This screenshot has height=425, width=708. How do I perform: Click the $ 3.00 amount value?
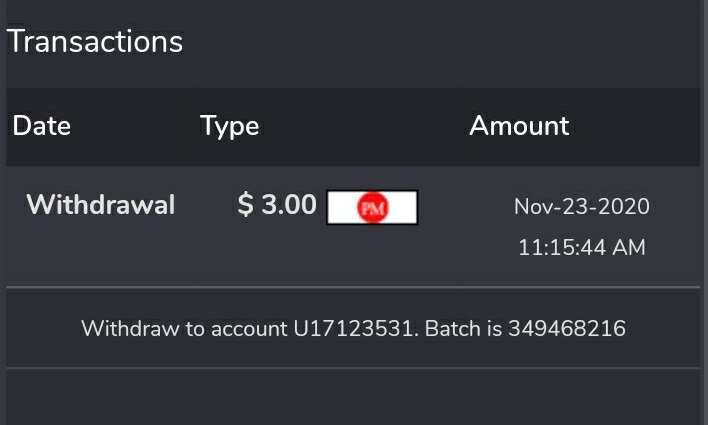click(277, 205)
